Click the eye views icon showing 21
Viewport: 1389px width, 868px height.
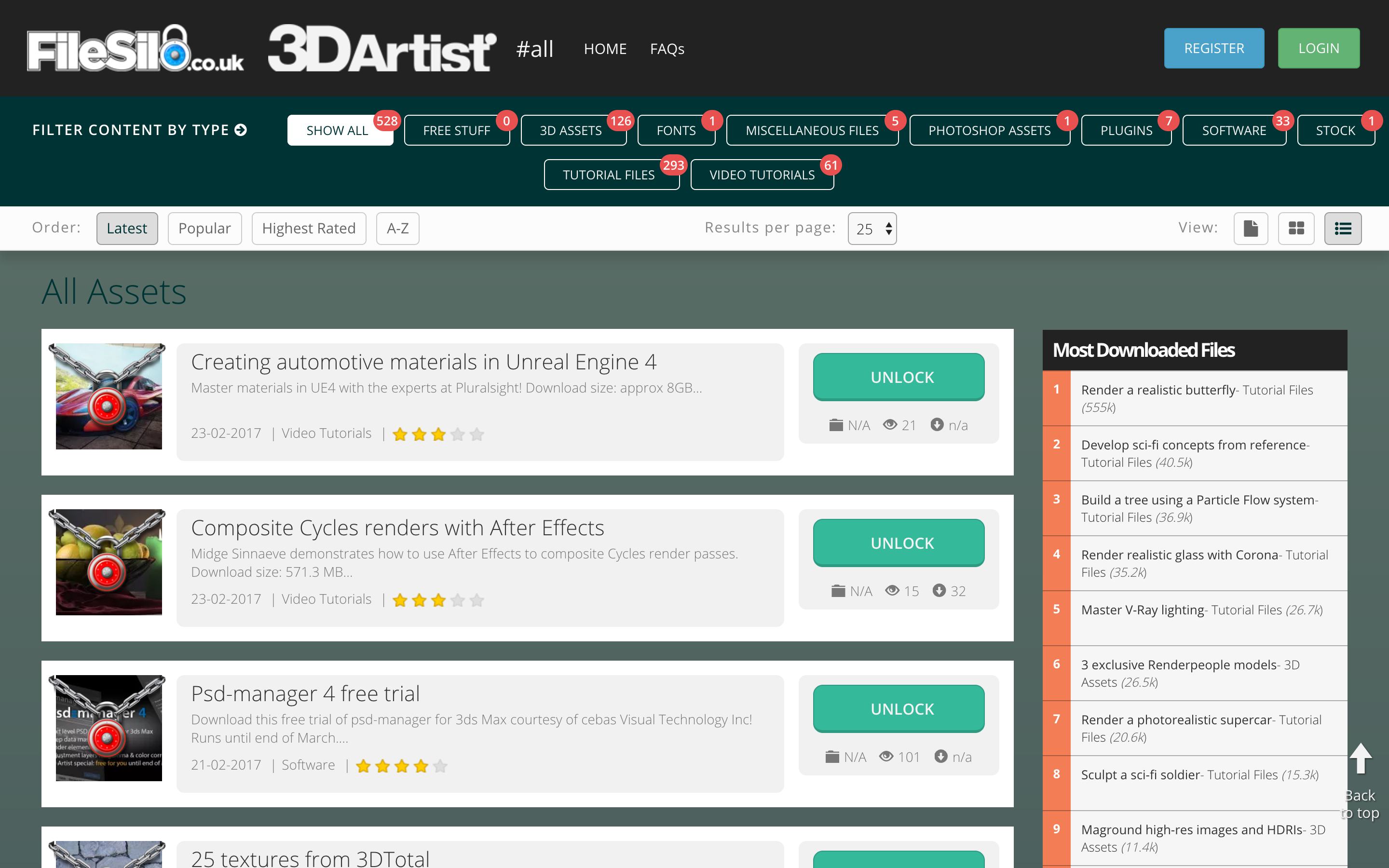tap(890, 425)
